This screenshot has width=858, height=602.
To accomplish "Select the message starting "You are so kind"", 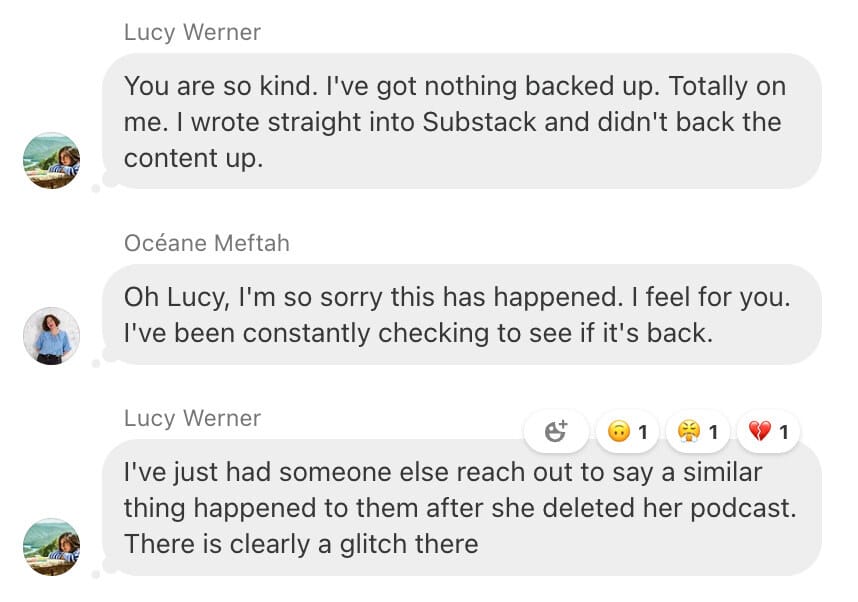I will point(461,121).
